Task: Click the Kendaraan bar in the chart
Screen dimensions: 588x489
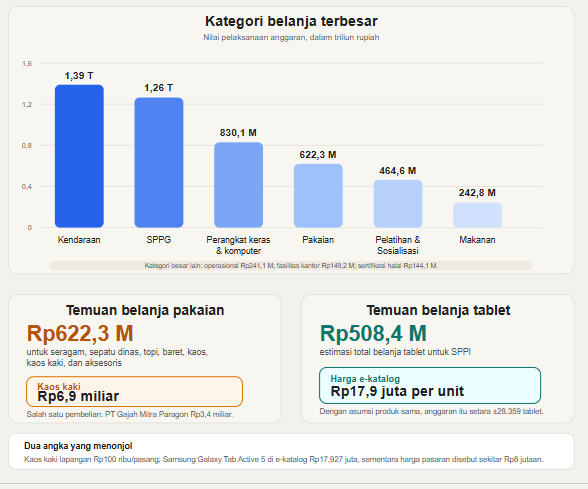Action: pyautogui.click(x=79, y=156)
